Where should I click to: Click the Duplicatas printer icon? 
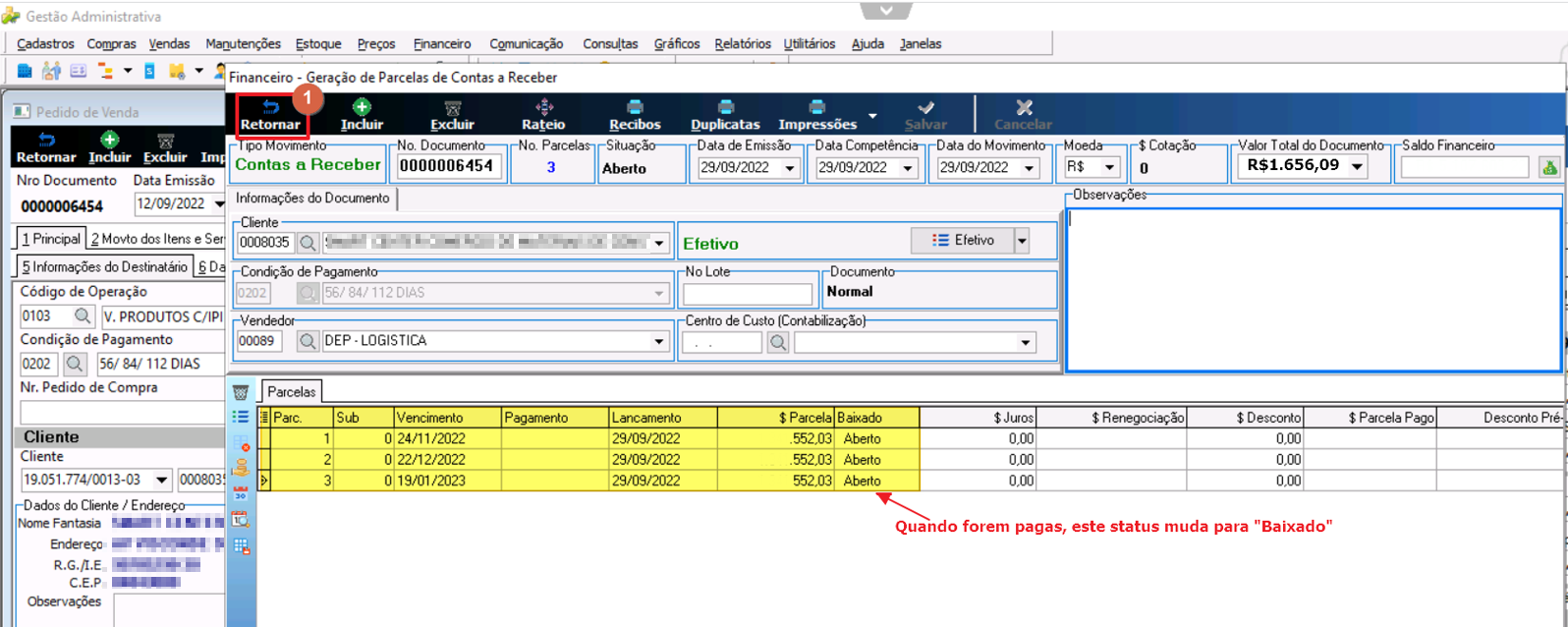[725, 107]
